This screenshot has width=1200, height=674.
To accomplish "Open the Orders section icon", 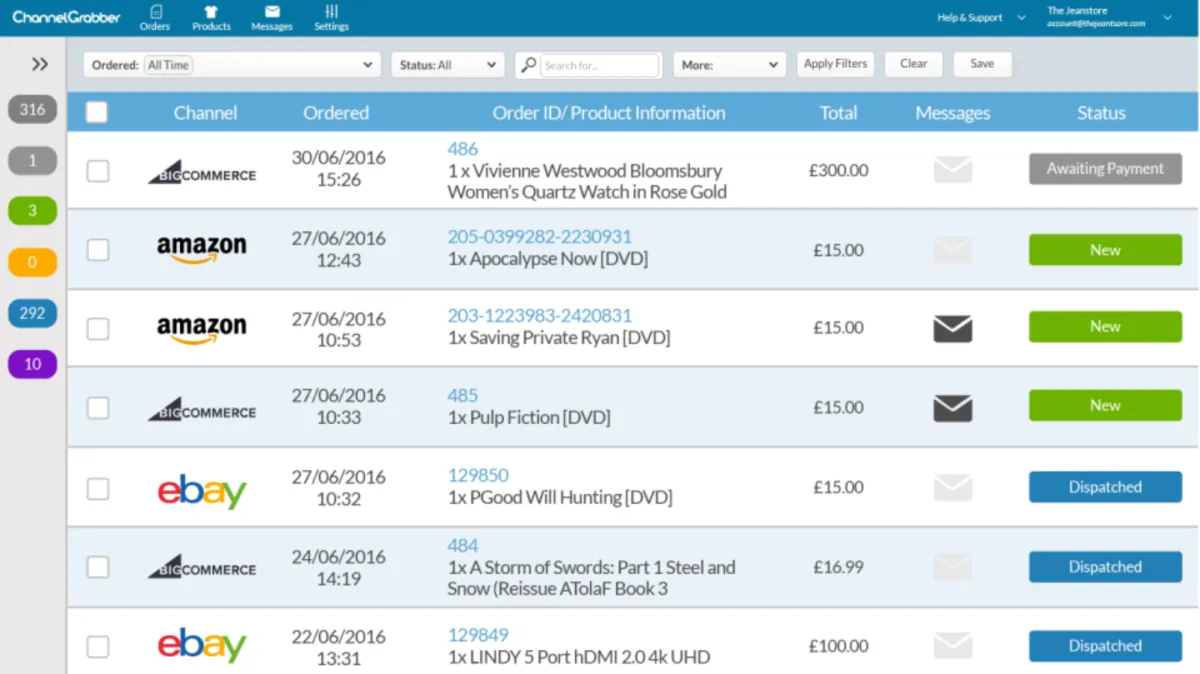I will pyautogui.click(x=155, y=12).
